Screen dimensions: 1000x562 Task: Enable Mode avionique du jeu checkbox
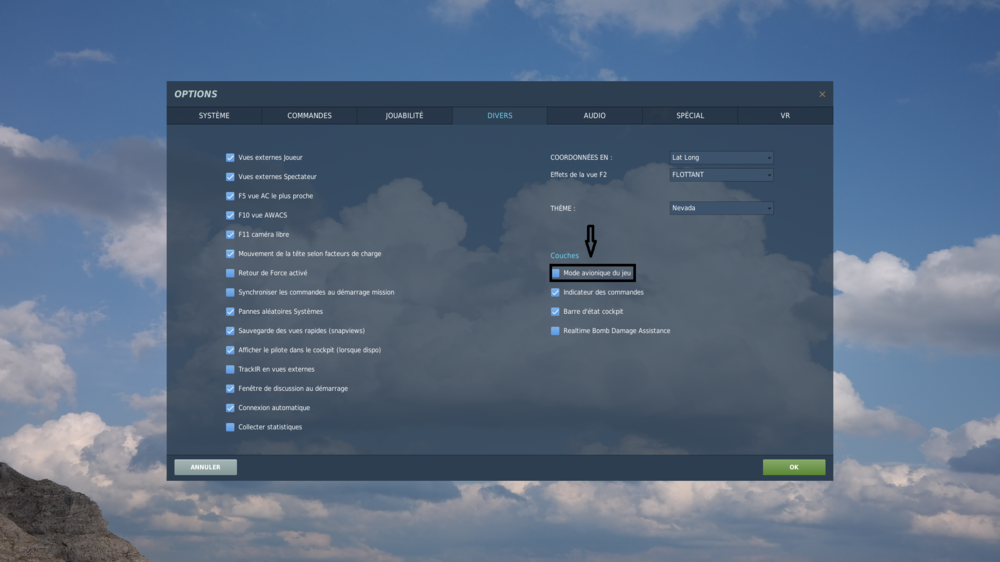555,273
